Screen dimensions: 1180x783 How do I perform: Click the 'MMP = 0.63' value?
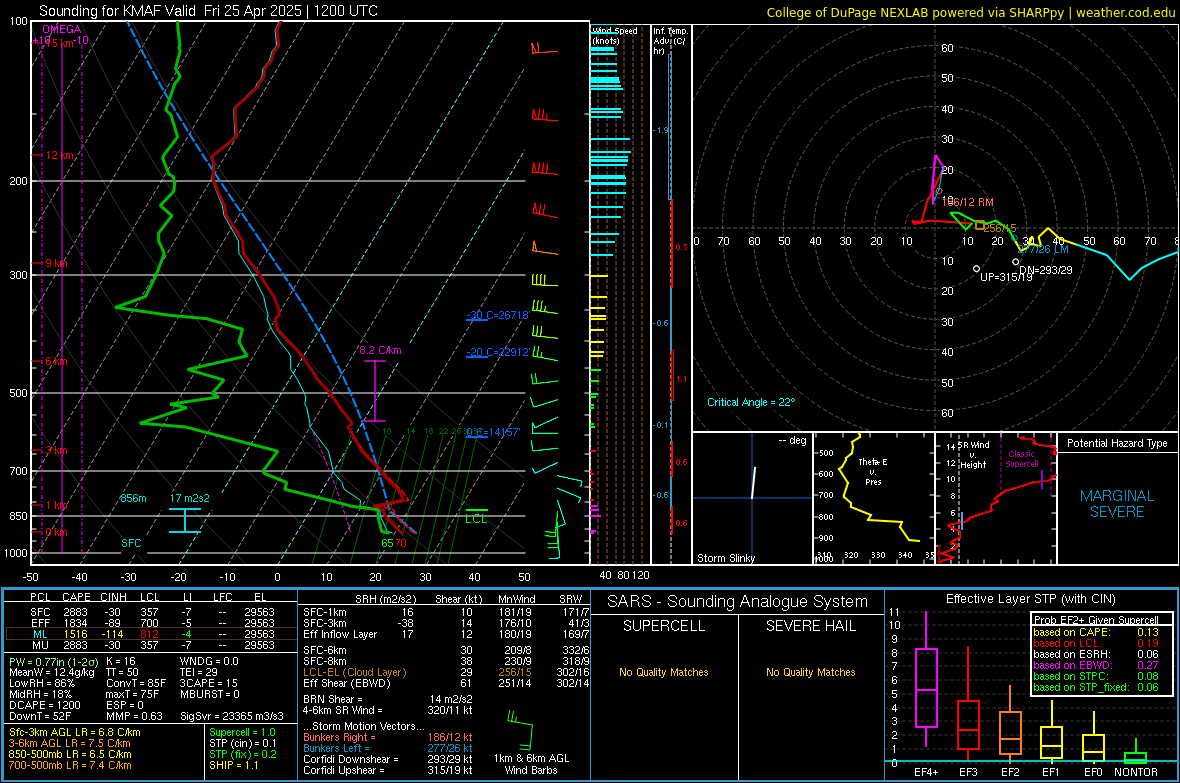click(135, 716)
